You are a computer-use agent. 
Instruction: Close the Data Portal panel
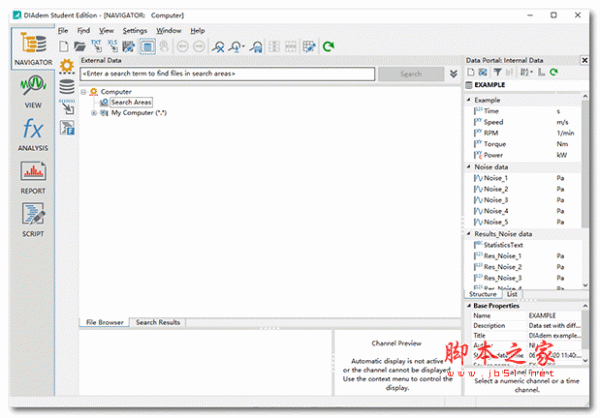(584, 60)
